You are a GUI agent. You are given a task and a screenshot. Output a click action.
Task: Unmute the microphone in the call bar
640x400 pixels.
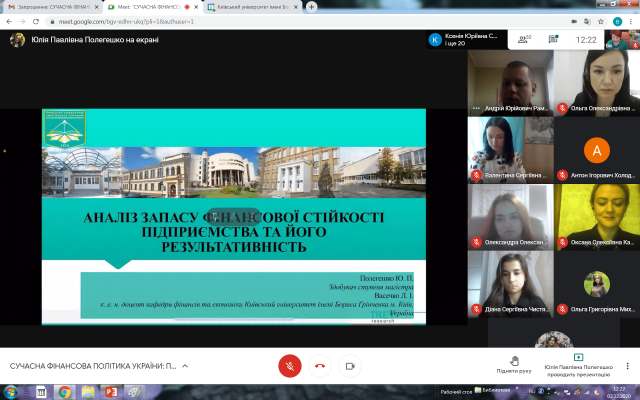(289, 365)
